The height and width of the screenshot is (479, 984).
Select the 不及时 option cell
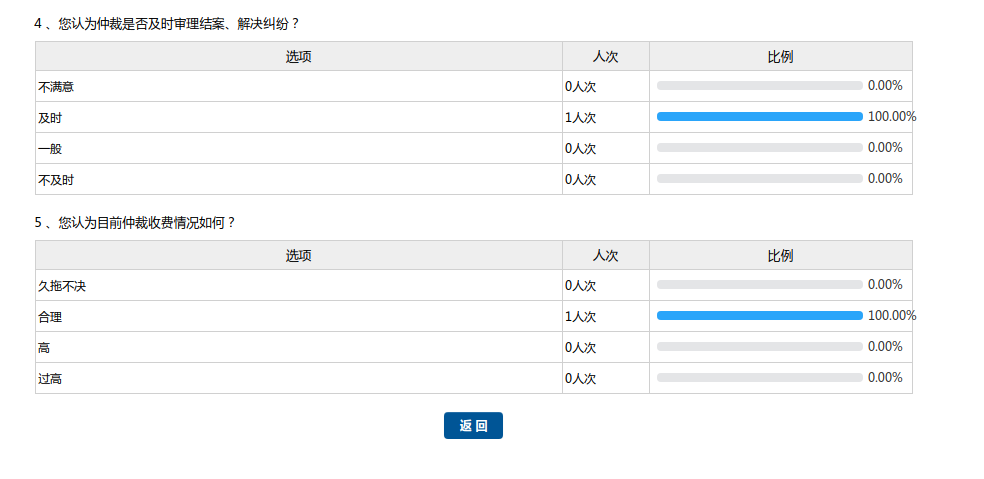pyautogui.click(x=56, y=180)
